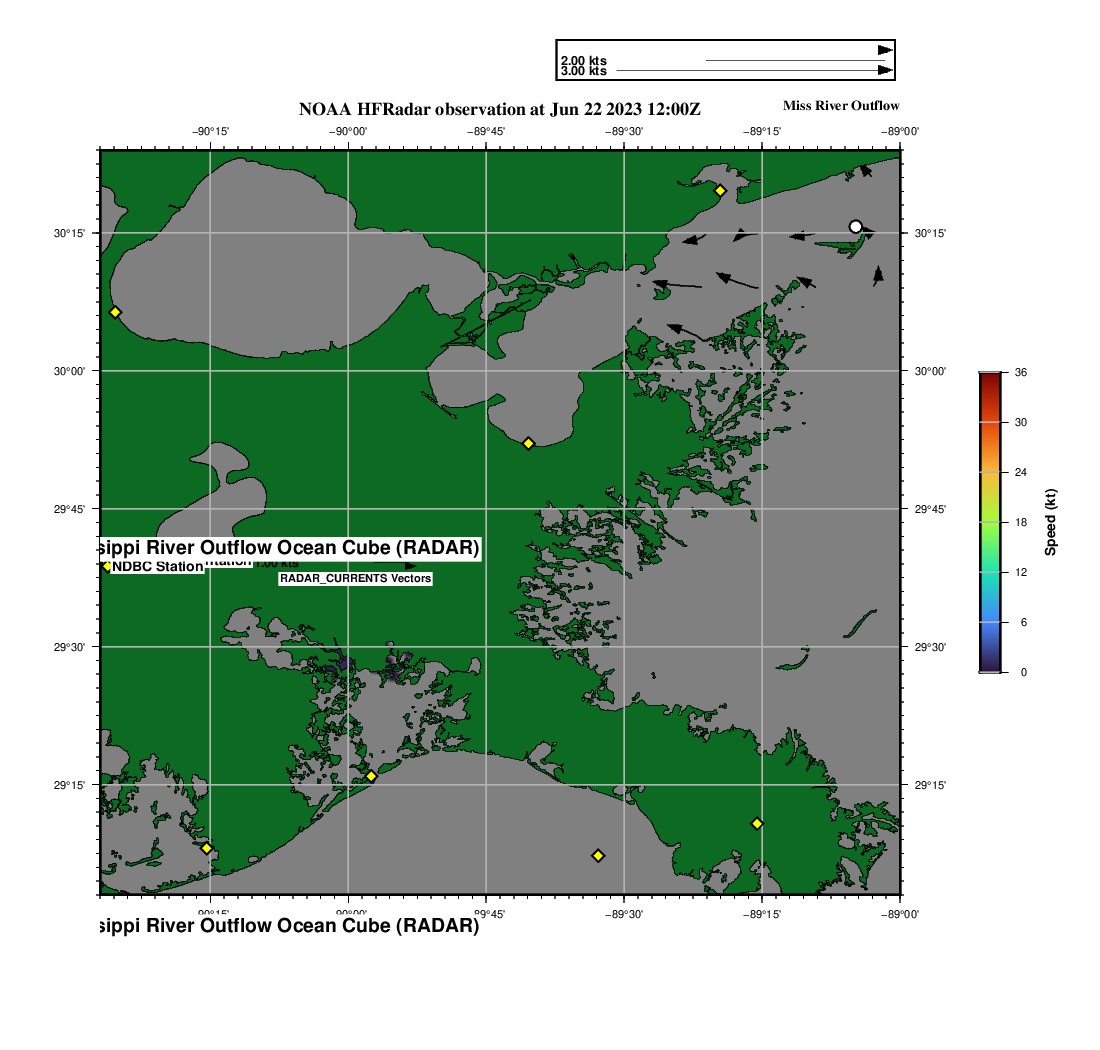Pick the yellow diamond in the southwest corner
This screenshot has width=1100, height=1050.
click(207, 848)
